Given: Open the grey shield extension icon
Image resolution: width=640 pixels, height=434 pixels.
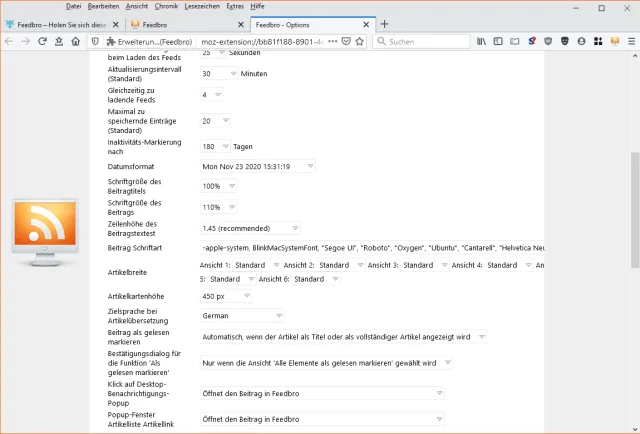Looking at the screenshot, I should click(x=548, y=41).
